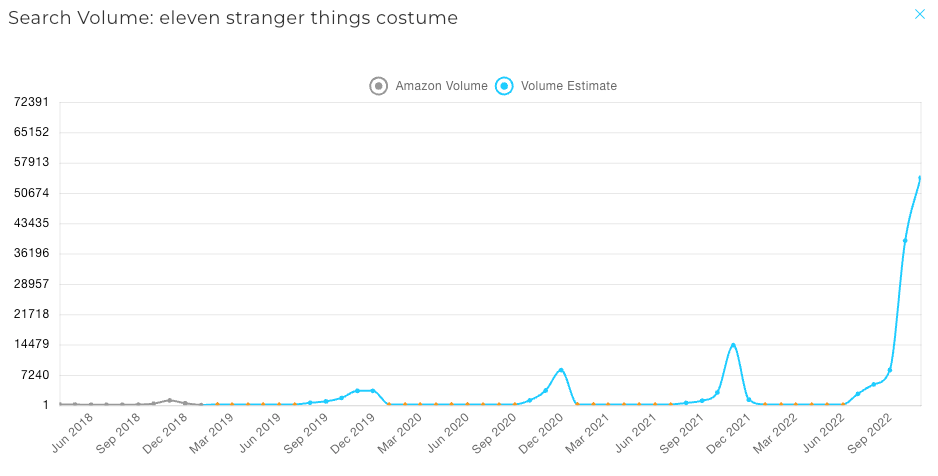Select the August 2022 rising data point
This screenshot has width=938, height=476.
click(x=873, y=385)
